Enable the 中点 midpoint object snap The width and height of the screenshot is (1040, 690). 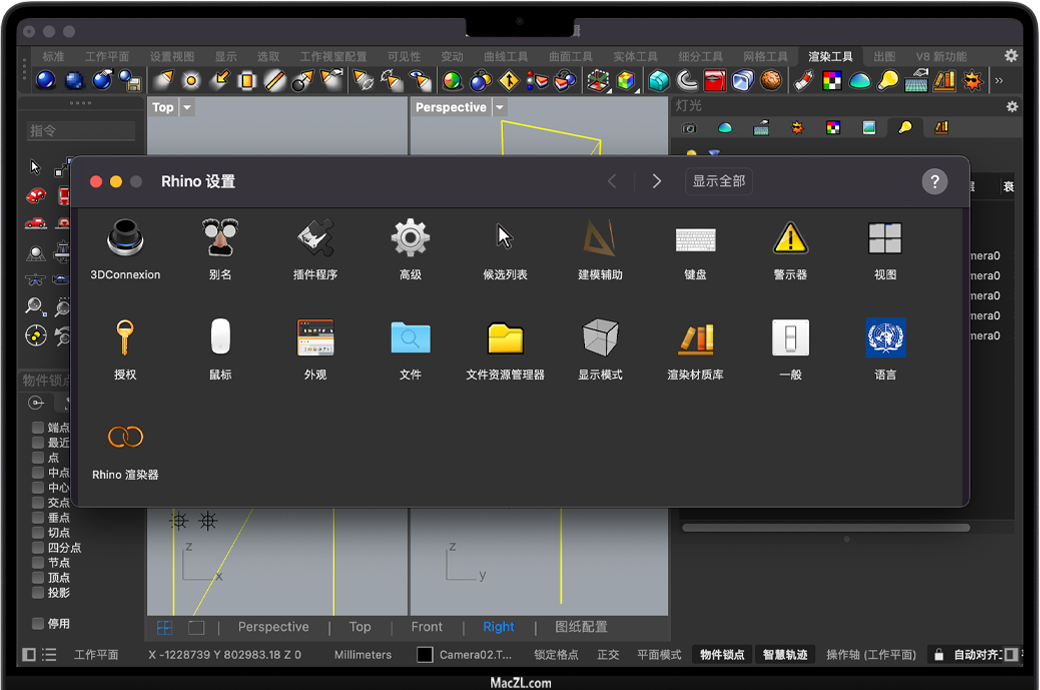(38, 473)
